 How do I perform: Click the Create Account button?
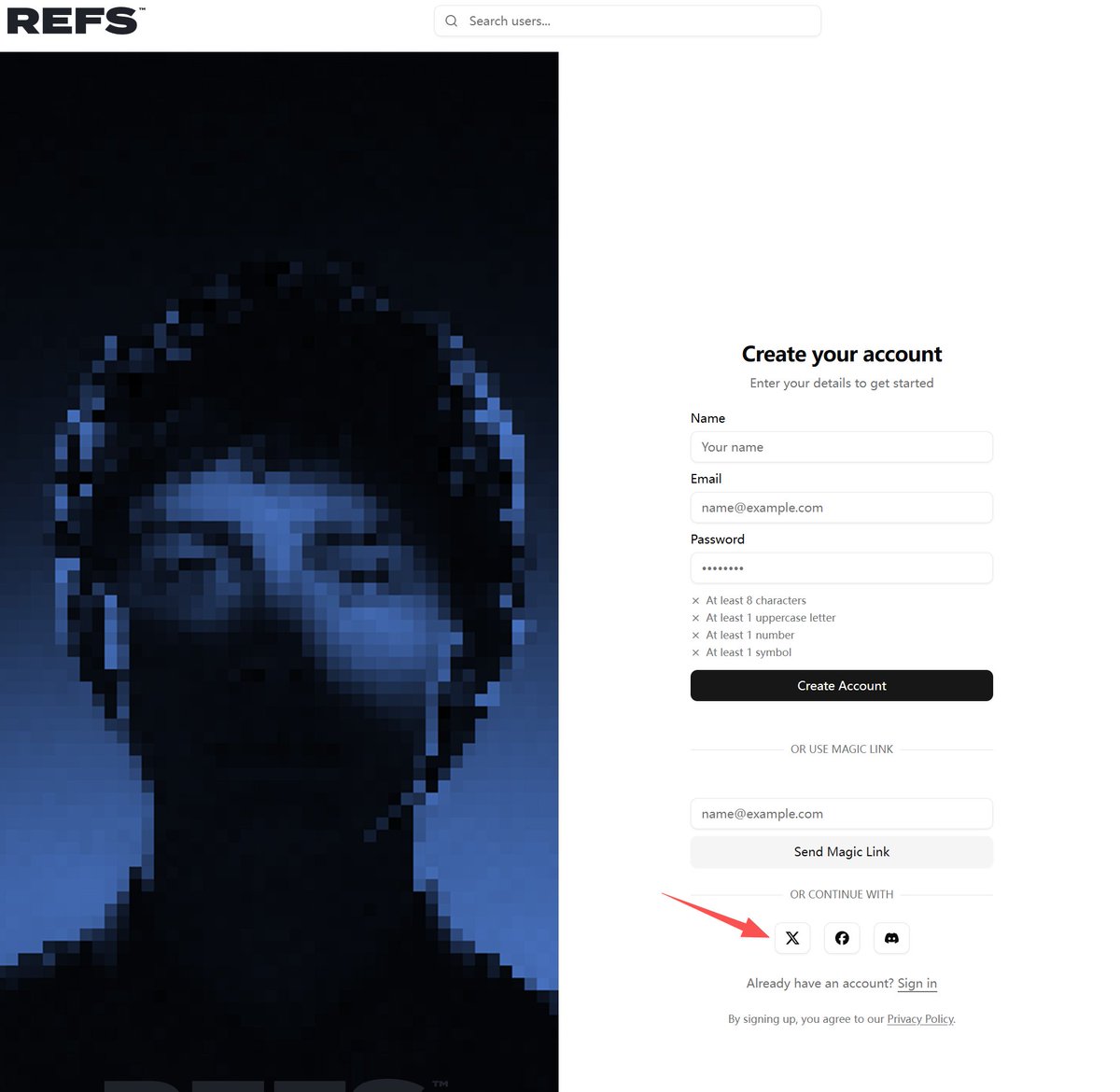pos(842,686)
